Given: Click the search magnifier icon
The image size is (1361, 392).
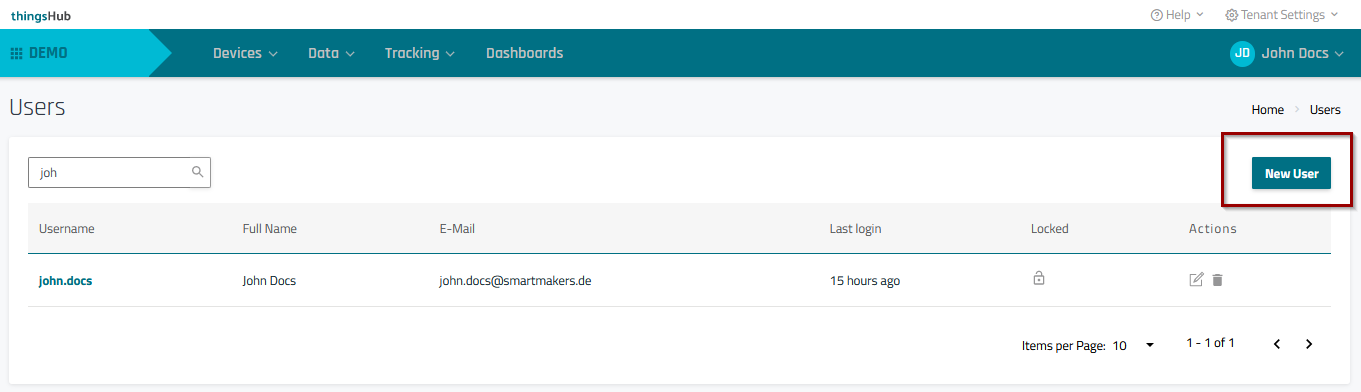Looking at the screenshot, I should coord(198,172).
